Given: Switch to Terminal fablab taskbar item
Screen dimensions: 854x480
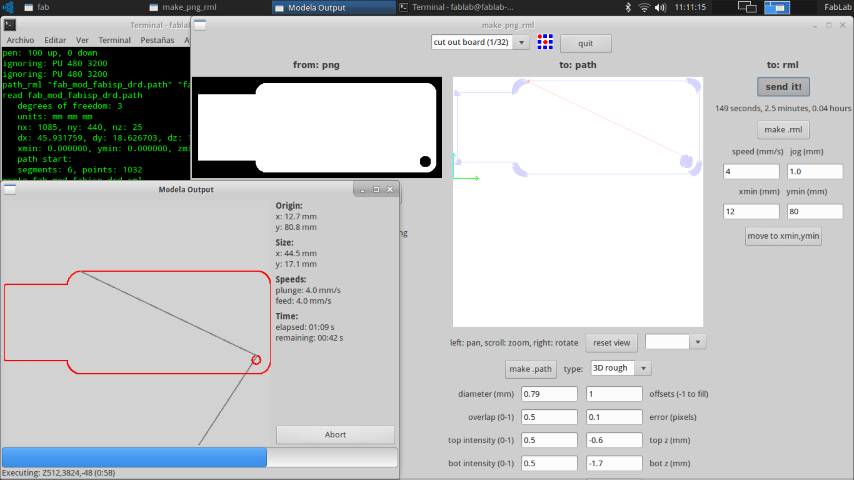Looking at the screenshot, I should [x=456, y=7].
